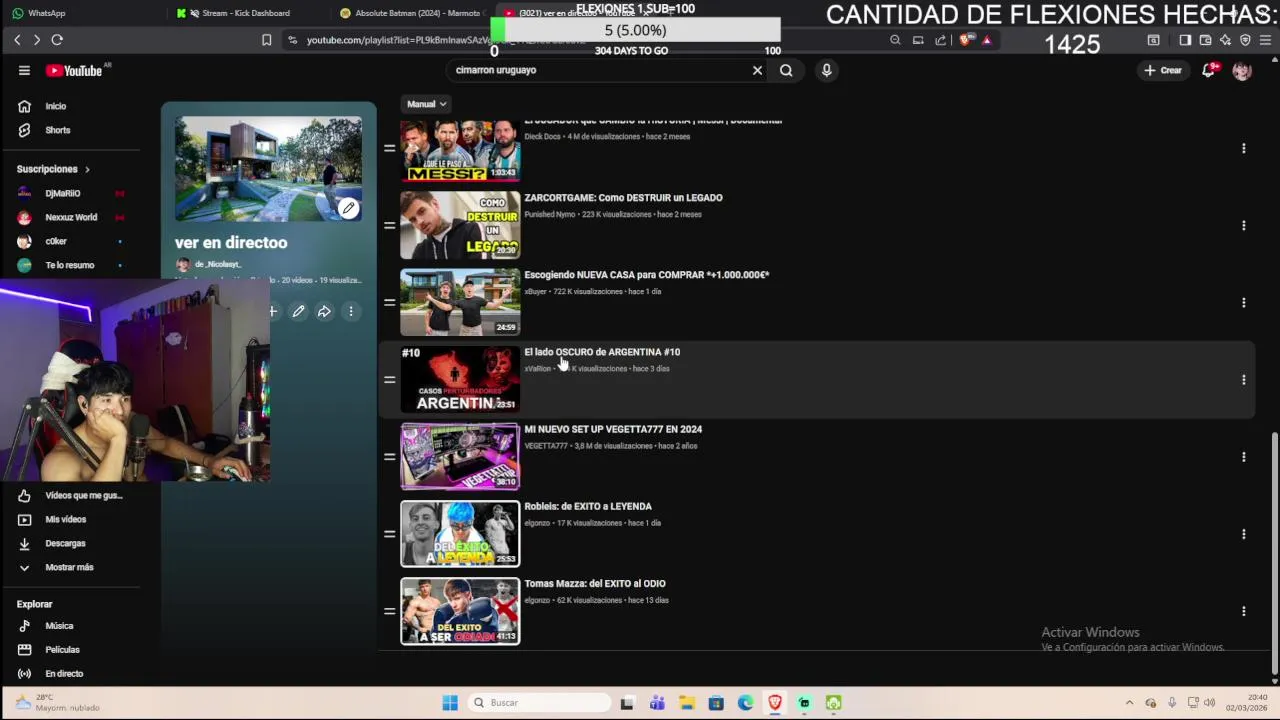Open Descargas in the sidebar
This screenshot has width=1280, height=720.
coord(65,543)
